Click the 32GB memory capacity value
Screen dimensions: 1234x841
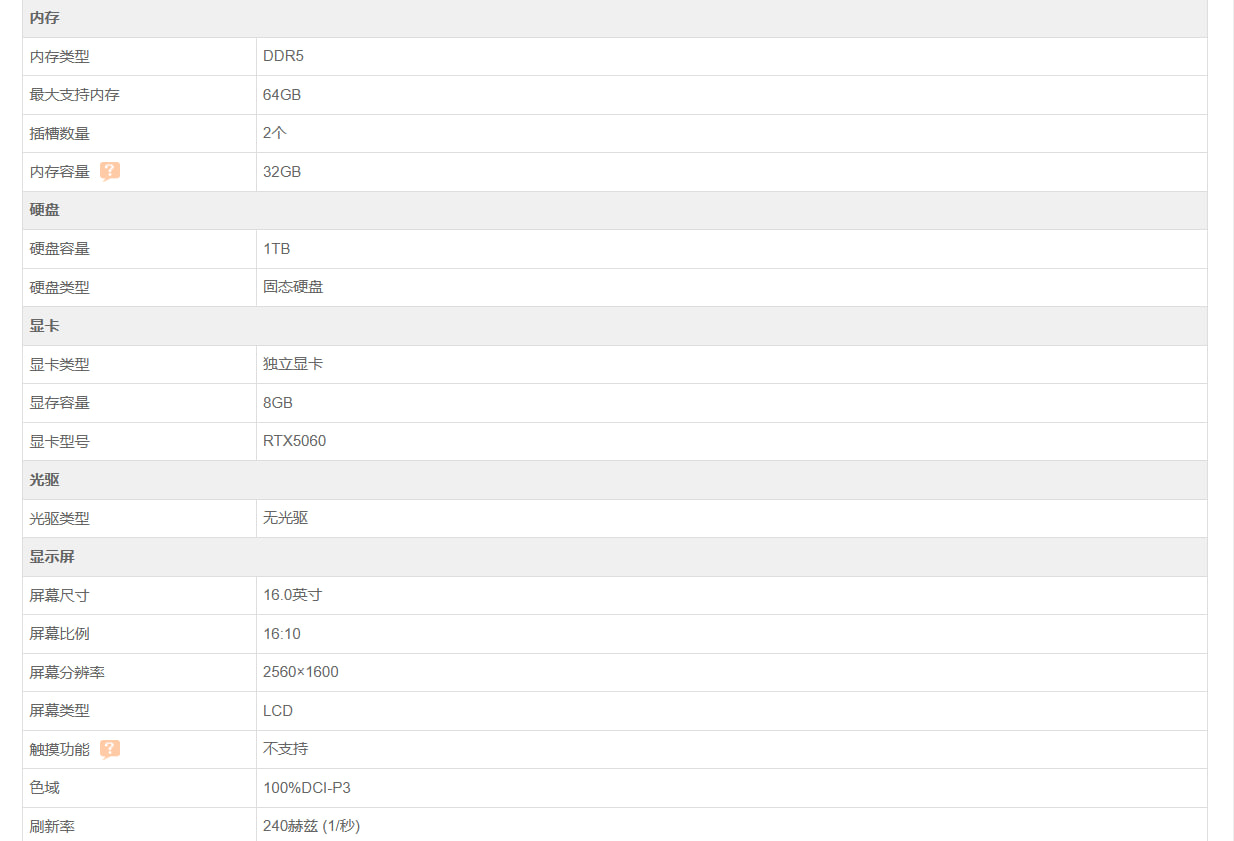point(282,172)
